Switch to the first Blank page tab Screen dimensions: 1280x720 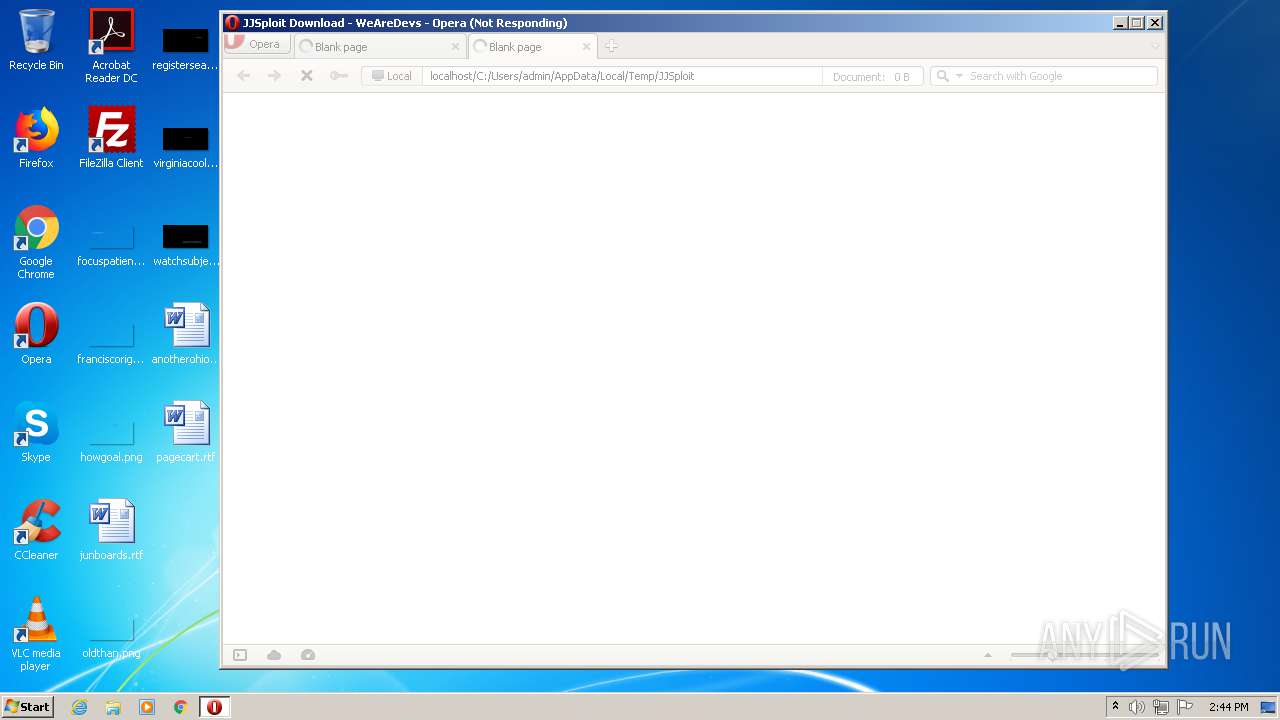tap(380, 46)
